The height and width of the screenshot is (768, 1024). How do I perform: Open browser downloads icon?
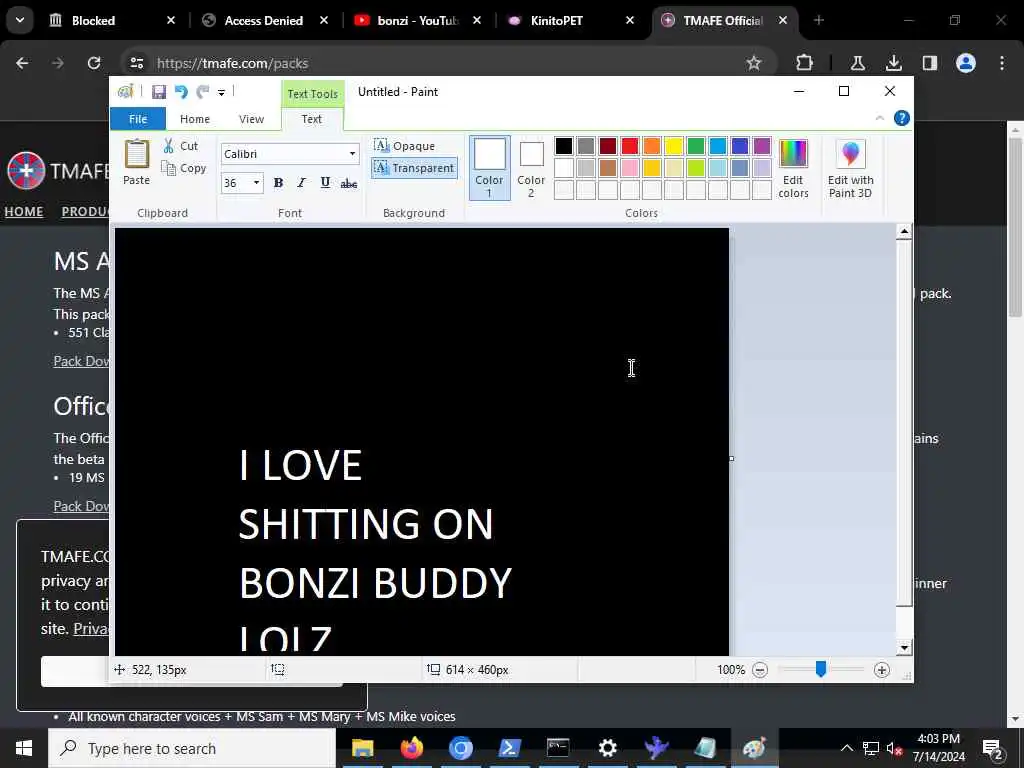[893, 63]
